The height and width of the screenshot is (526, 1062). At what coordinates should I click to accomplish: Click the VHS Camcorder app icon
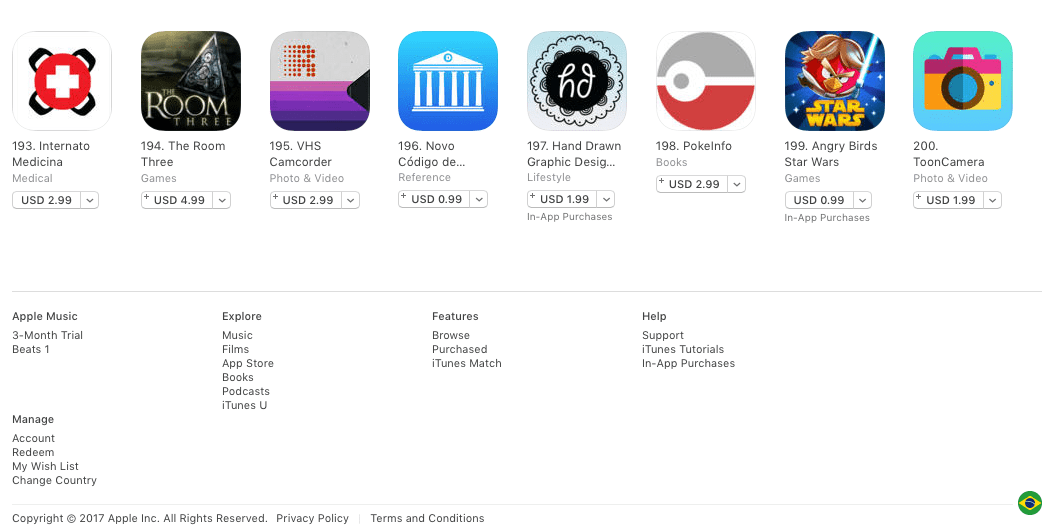[x=320, y=81]
